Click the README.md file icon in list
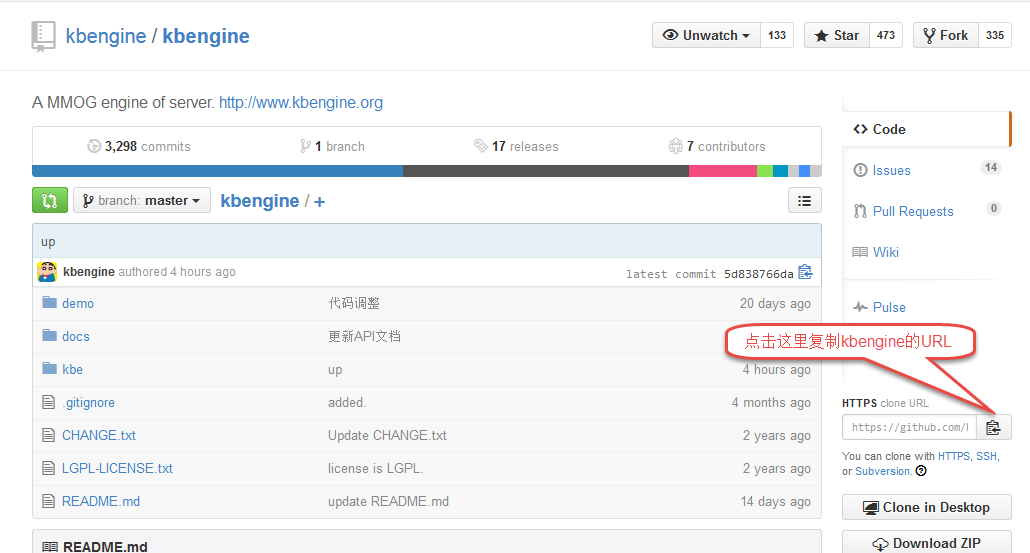 pyautogui.click(x=49, y=500)
